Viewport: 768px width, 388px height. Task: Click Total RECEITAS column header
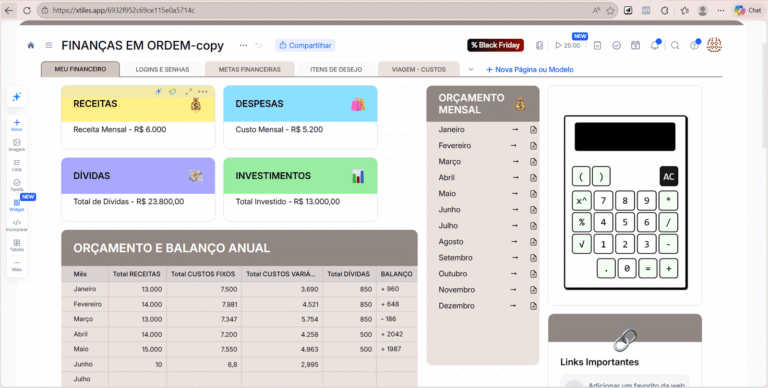[x=137, y=274]
